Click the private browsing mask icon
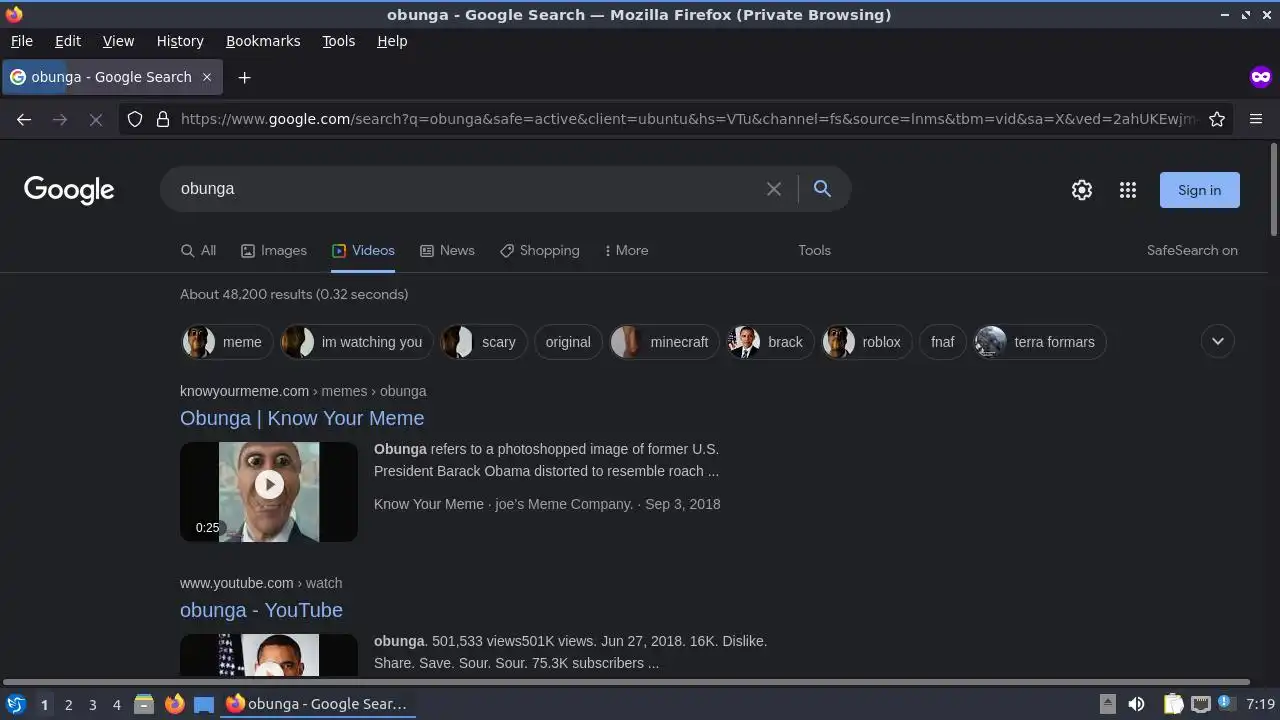The image size is (1280, 720). [1260, 77]
